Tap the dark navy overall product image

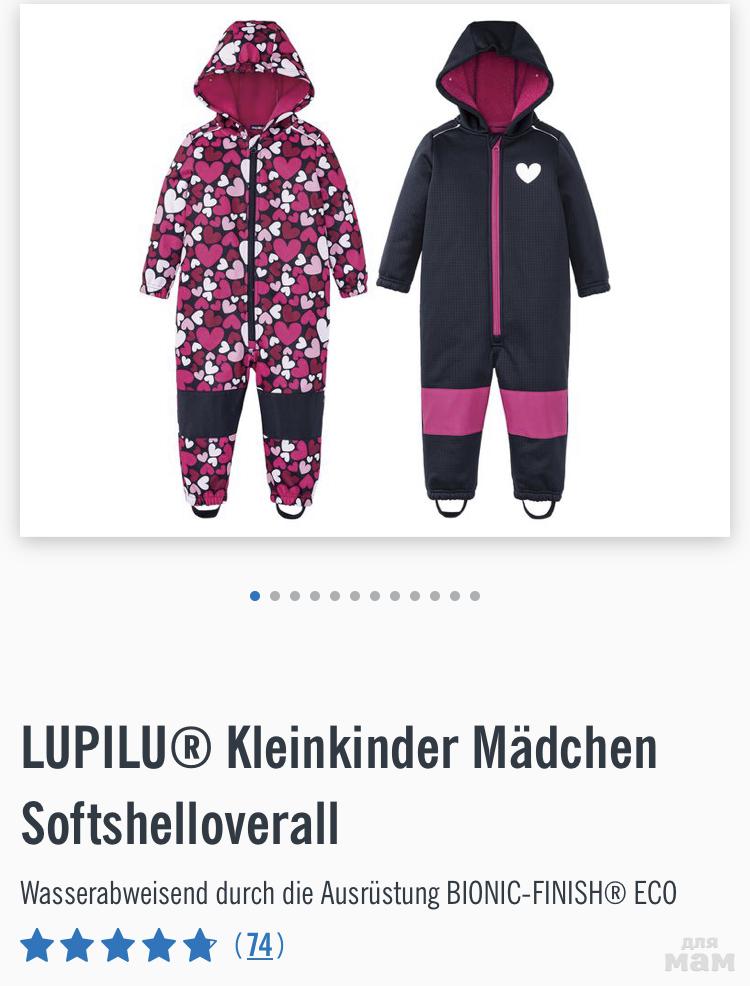tap(494, 269)
